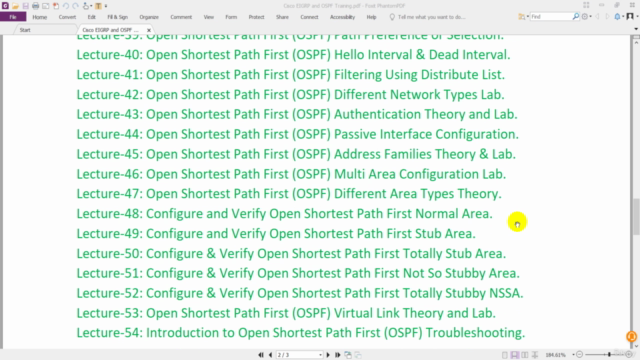
Task: Select facing pages view mode
Action: [524, 355]
